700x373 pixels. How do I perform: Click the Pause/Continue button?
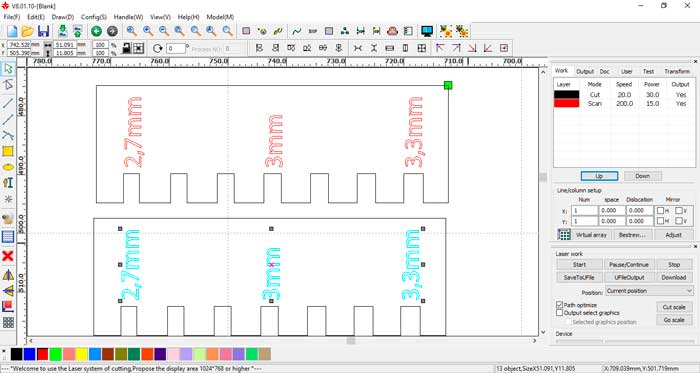[x=629, y=265]
